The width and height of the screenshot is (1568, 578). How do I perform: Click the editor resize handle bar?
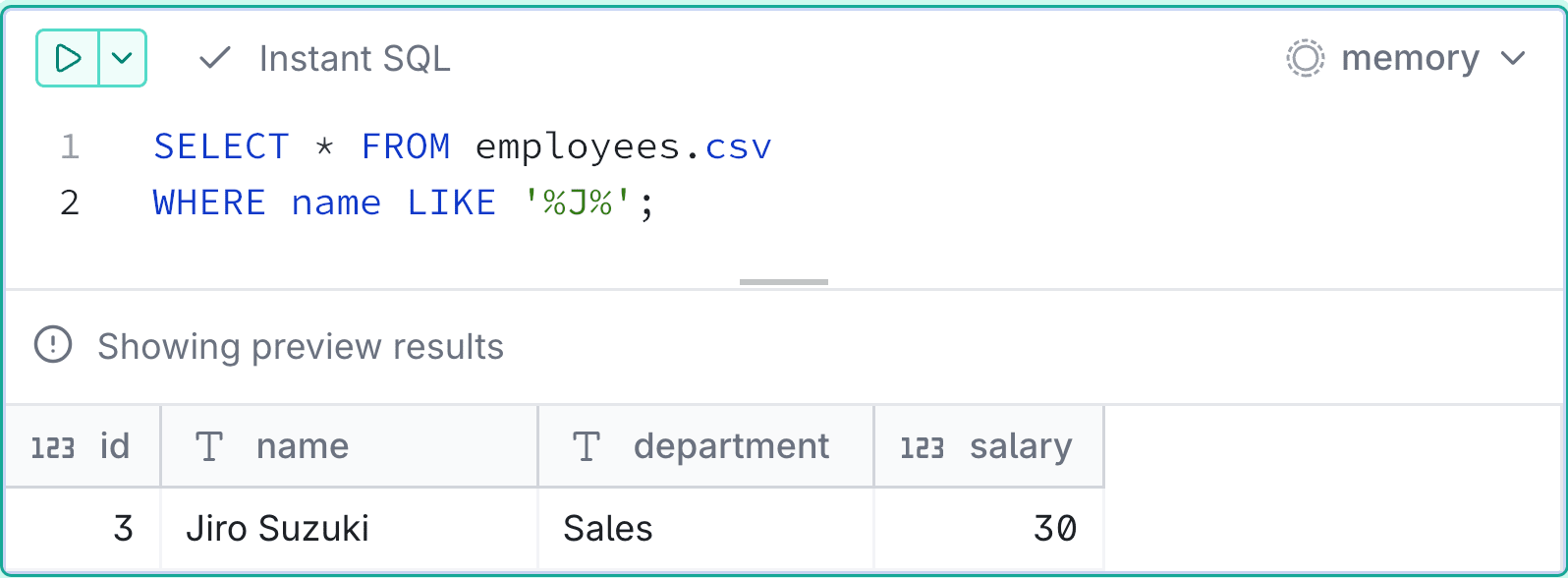[x=783, y=282]
